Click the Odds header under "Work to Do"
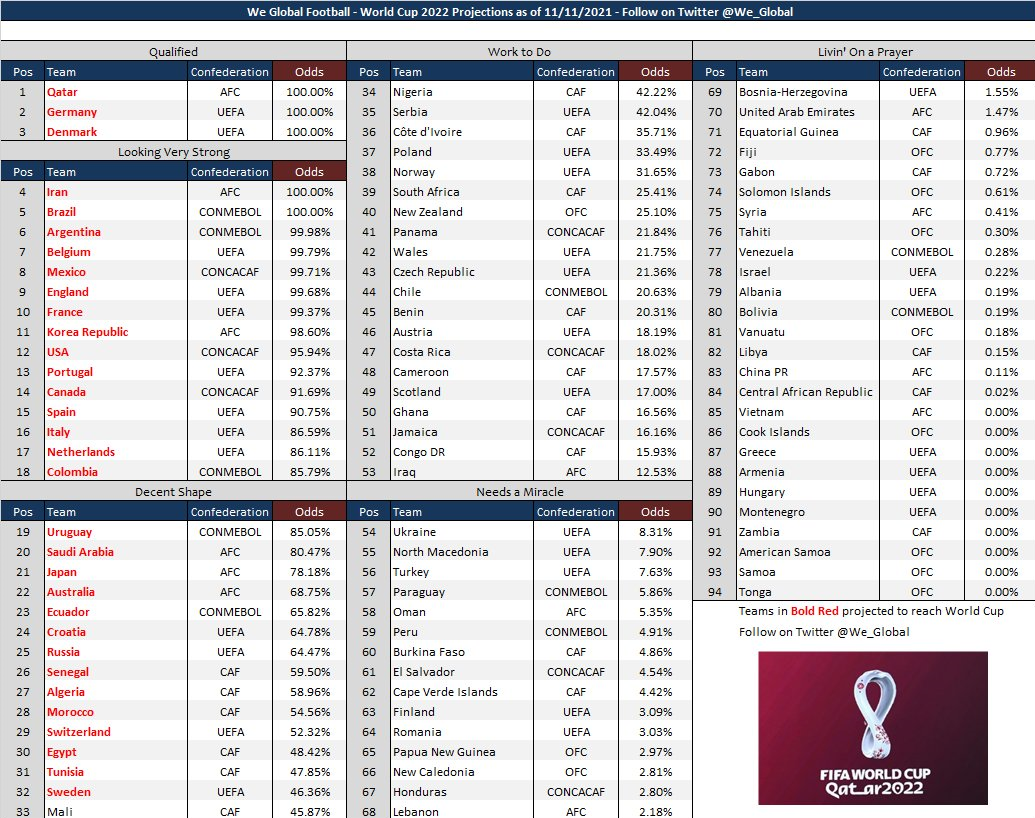This screenshot has width=1035, height=818. click(655, 72)
